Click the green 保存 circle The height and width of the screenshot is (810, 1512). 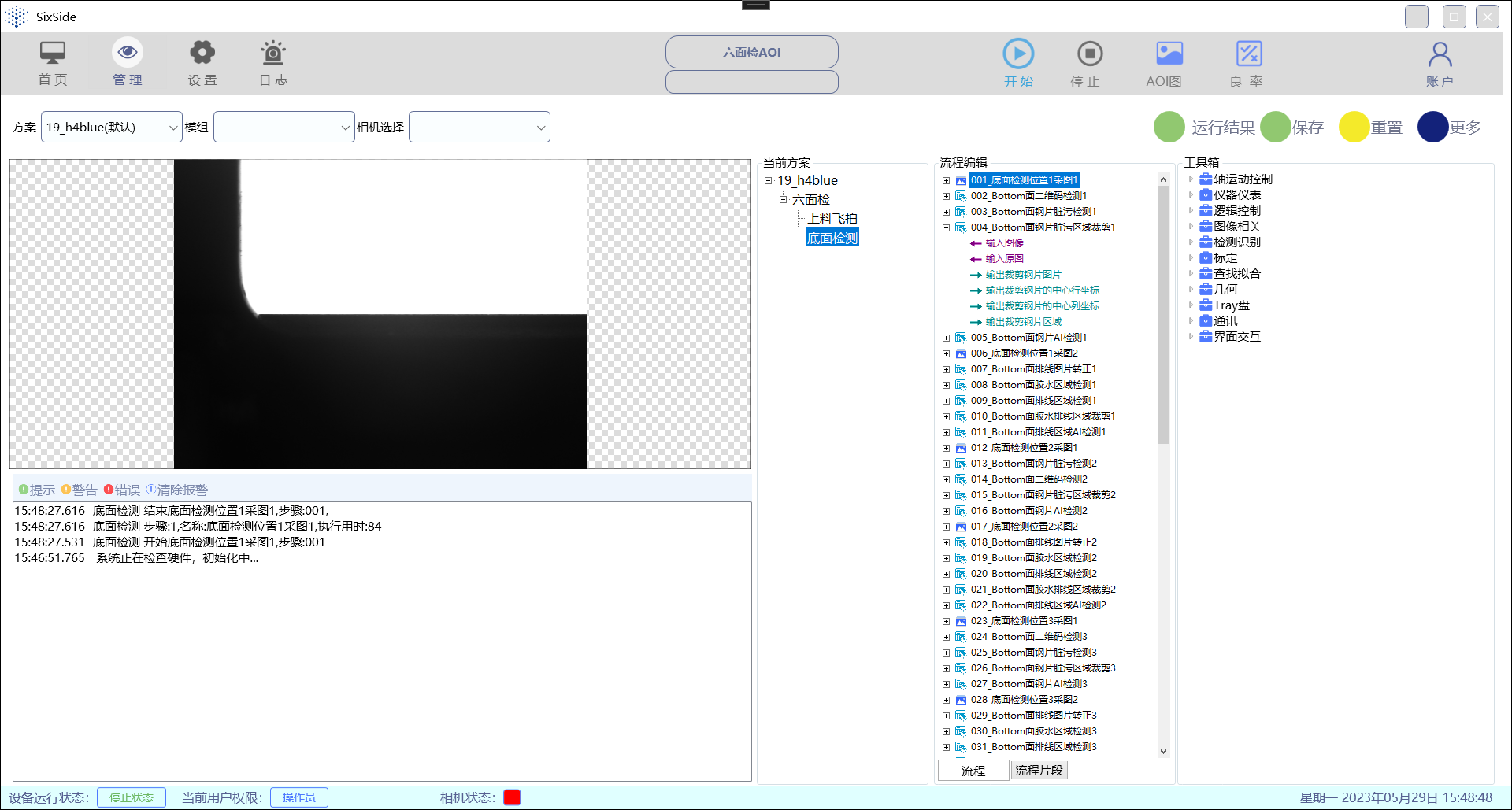(1276, 127)
